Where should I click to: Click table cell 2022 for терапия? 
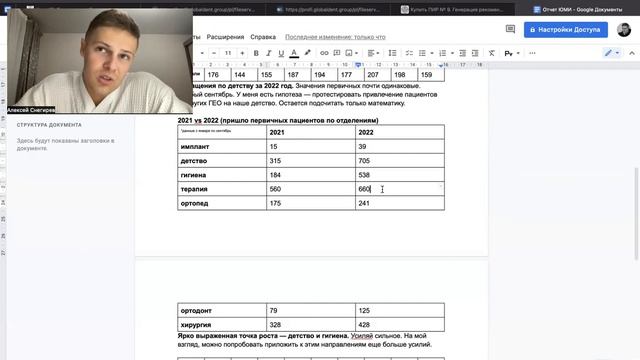point(400,189)
